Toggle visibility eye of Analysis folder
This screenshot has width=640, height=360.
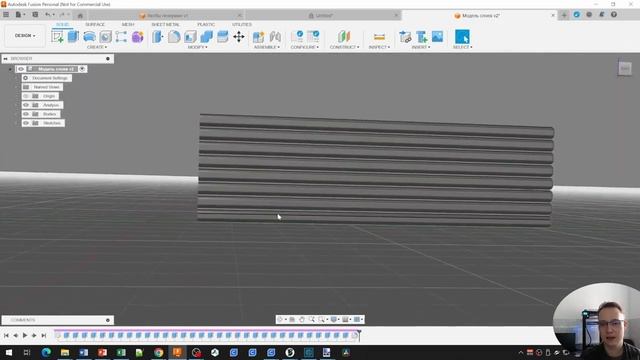pos(26,105)
